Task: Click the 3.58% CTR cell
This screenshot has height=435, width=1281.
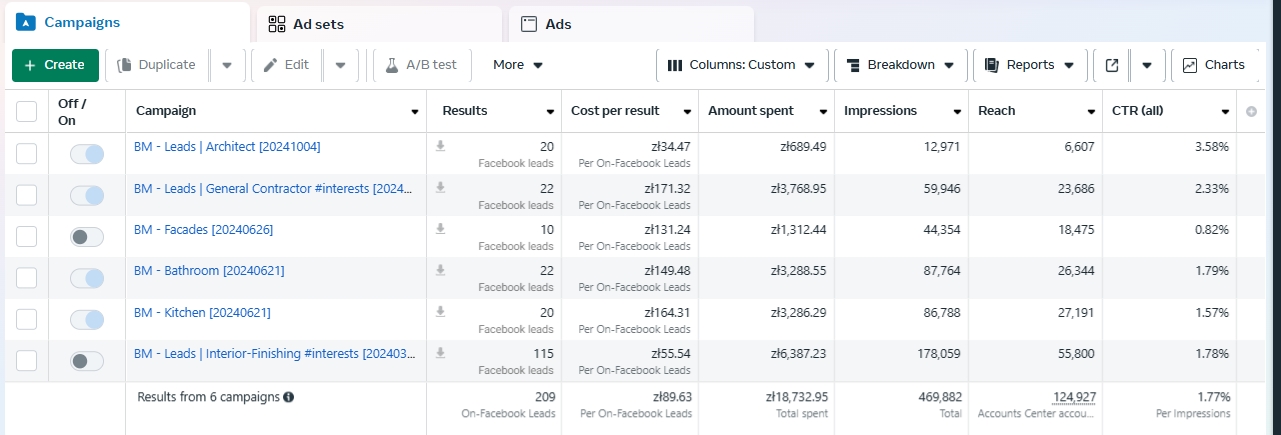Action: [1210, 147]
